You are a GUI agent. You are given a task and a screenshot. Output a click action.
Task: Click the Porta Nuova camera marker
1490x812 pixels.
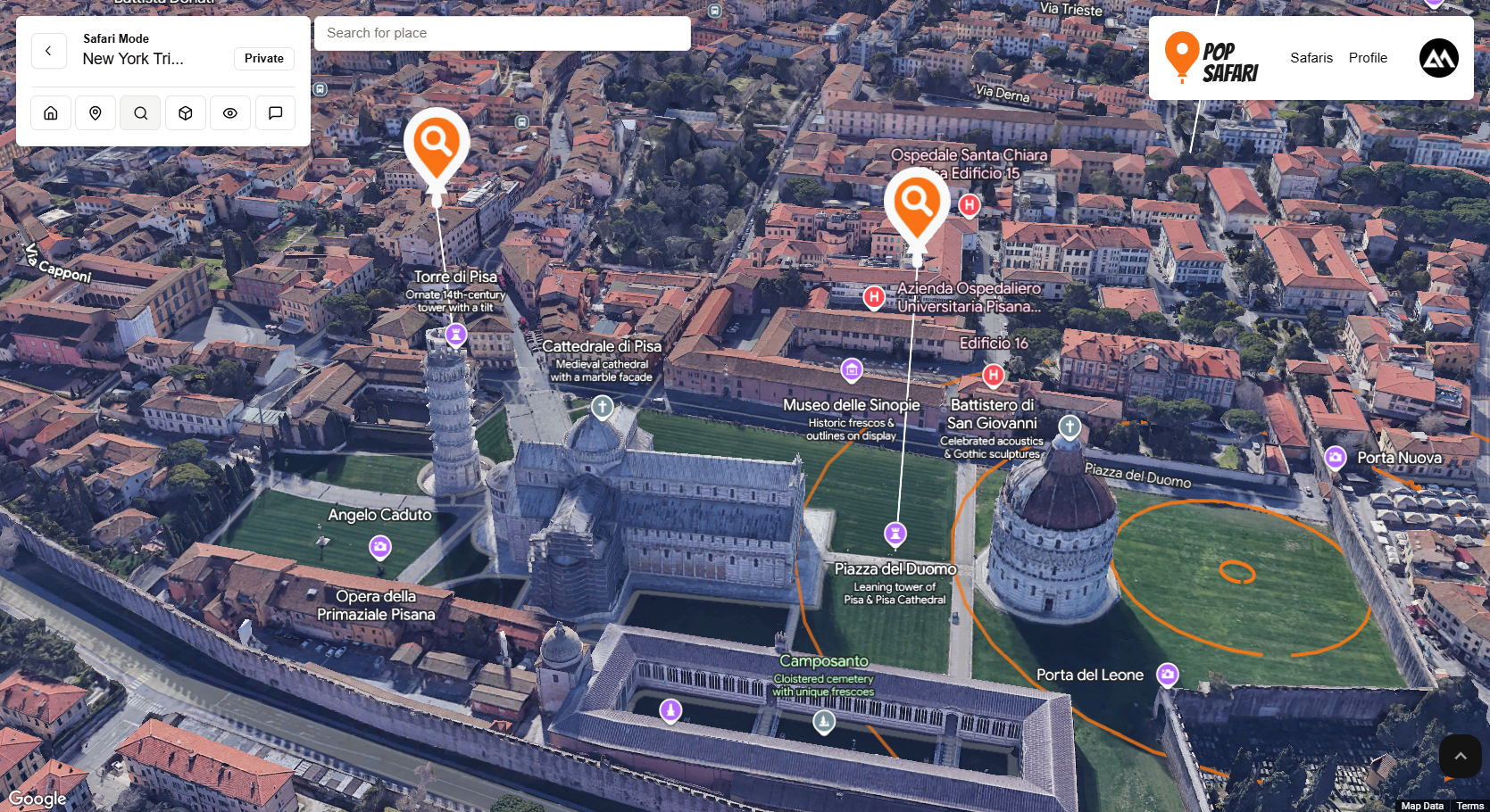click(1335, 458)
